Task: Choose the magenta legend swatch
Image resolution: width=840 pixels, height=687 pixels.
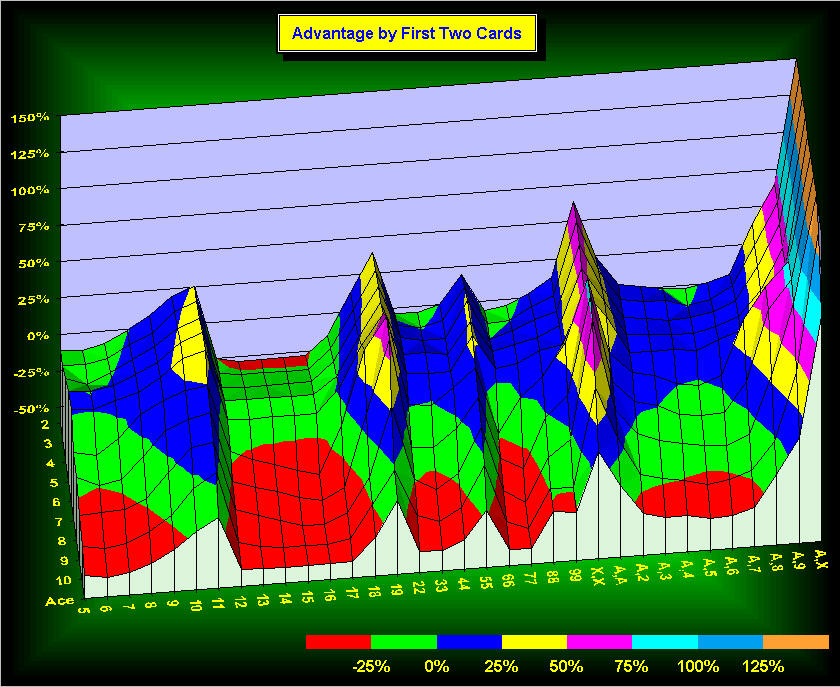Action: tap(599, 641)
